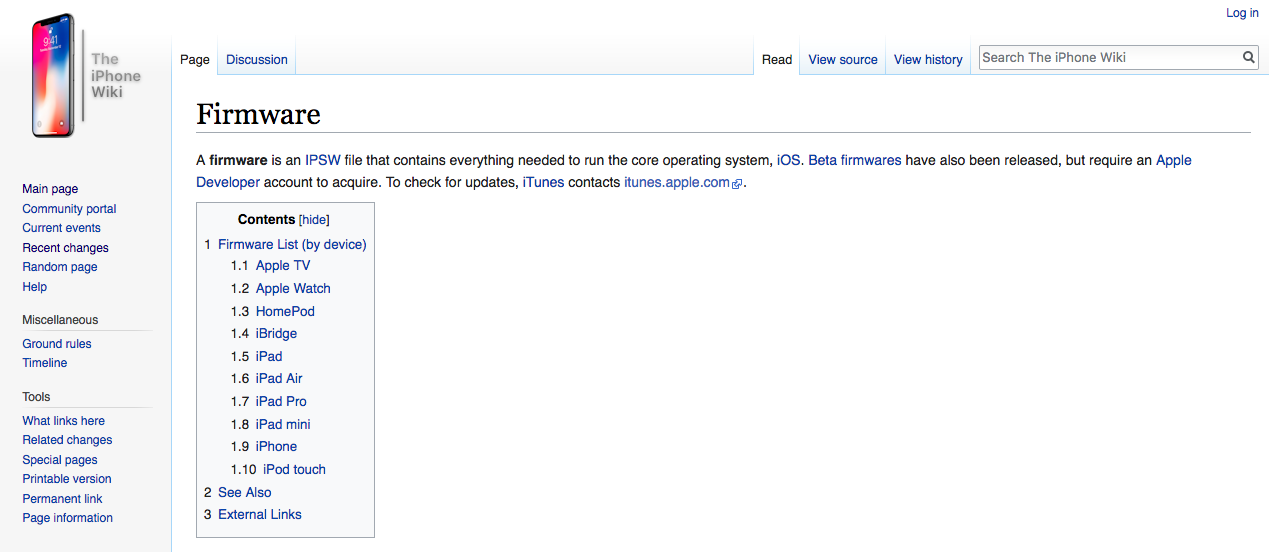Screen dimensions: 1269x552
Task: Open Current events link
Action: 61,228
